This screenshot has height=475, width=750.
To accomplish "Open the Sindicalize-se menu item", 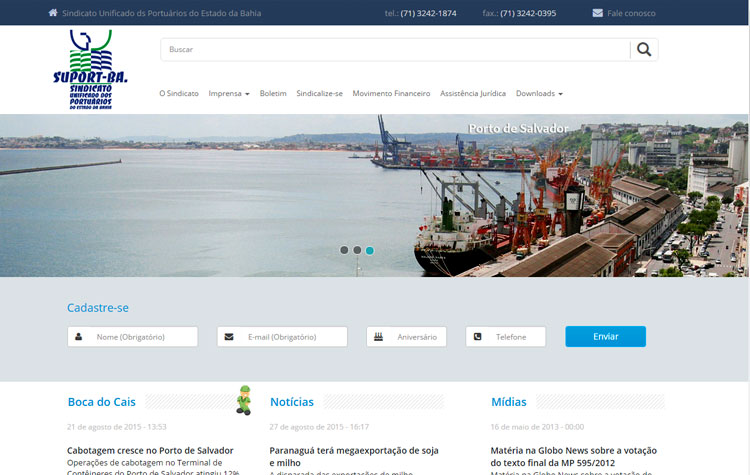I will tap(320, 93).
